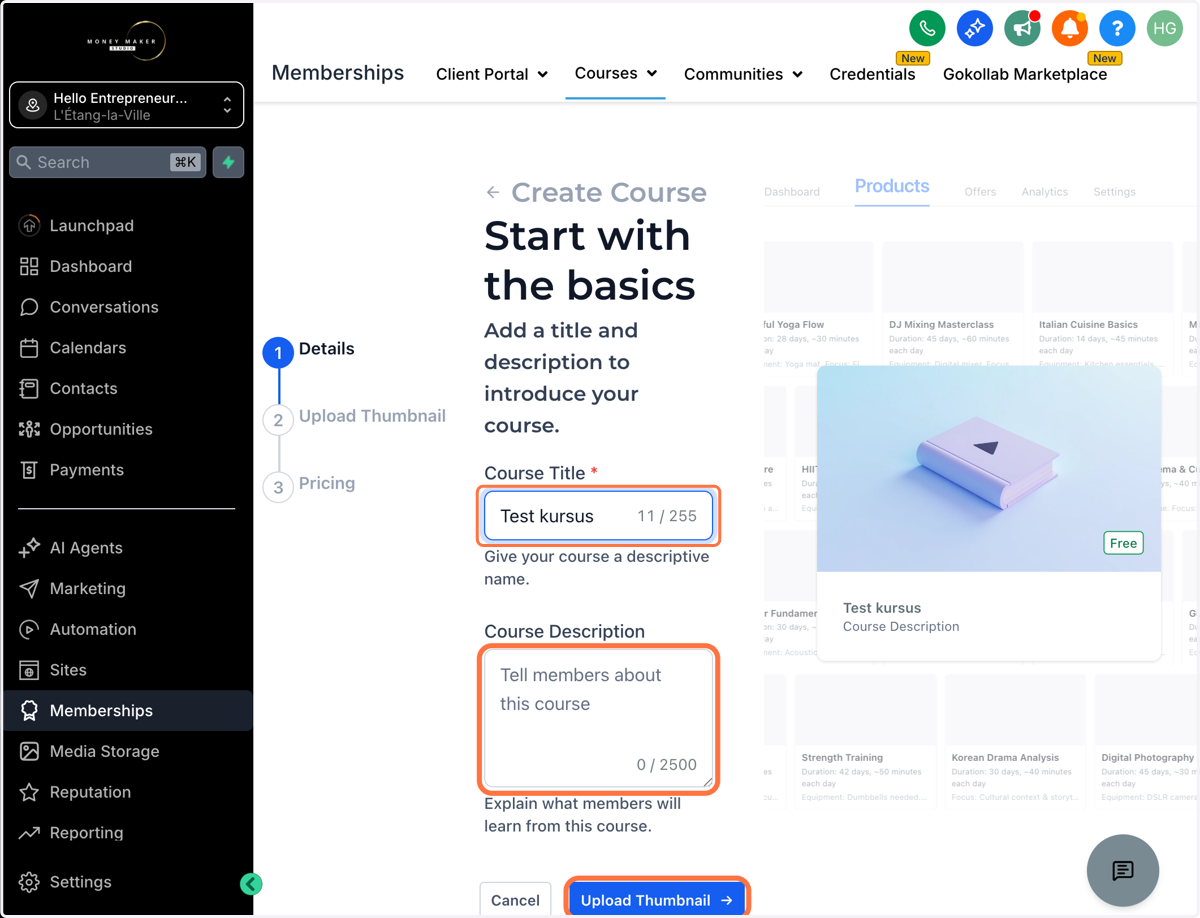Viewport: 1200px width, 918px height.
Task: Click the blue Upload Thumbnail button
Action: (x=657, y=900)
